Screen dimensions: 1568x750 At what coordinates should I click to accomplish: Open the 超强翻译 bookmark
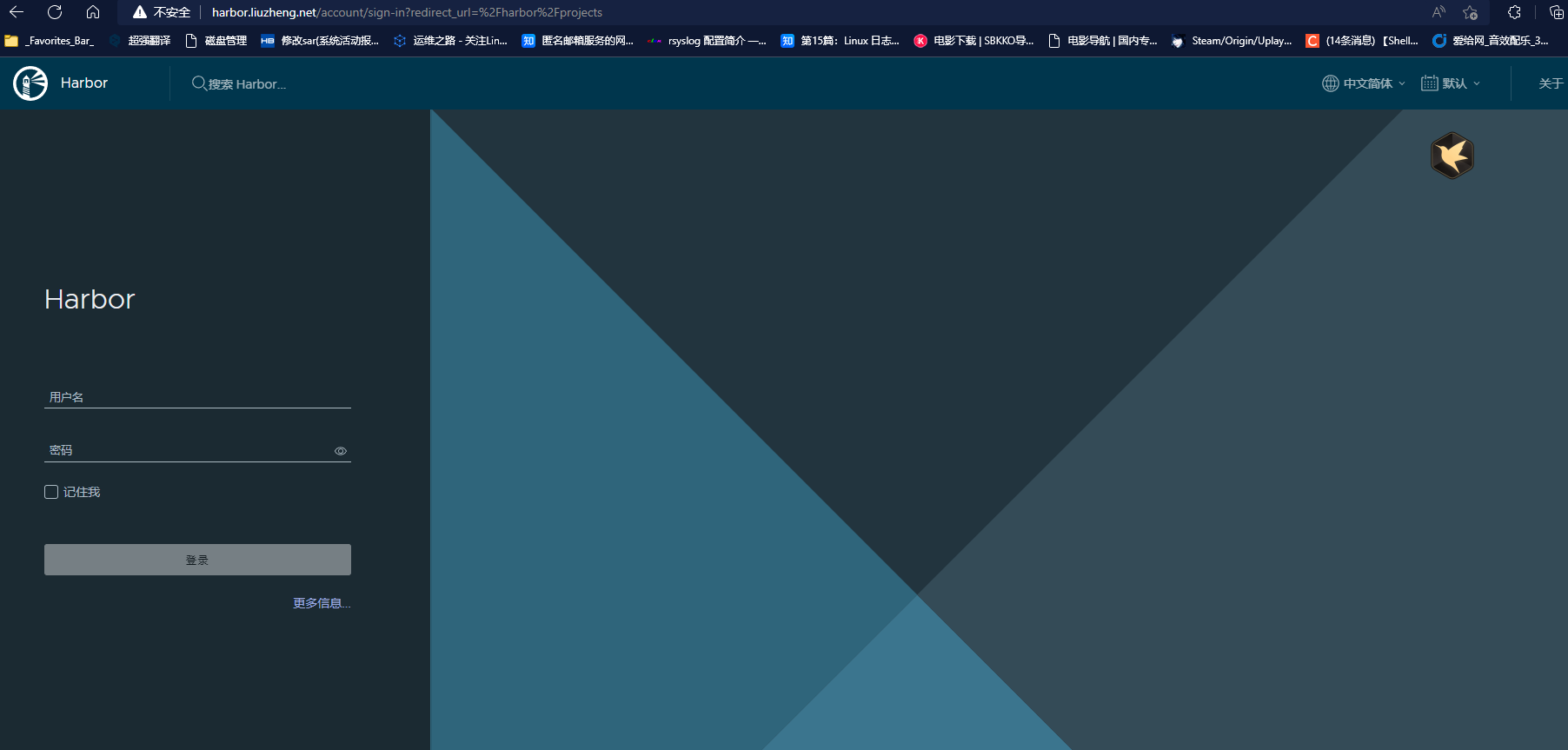pos(140,41)
